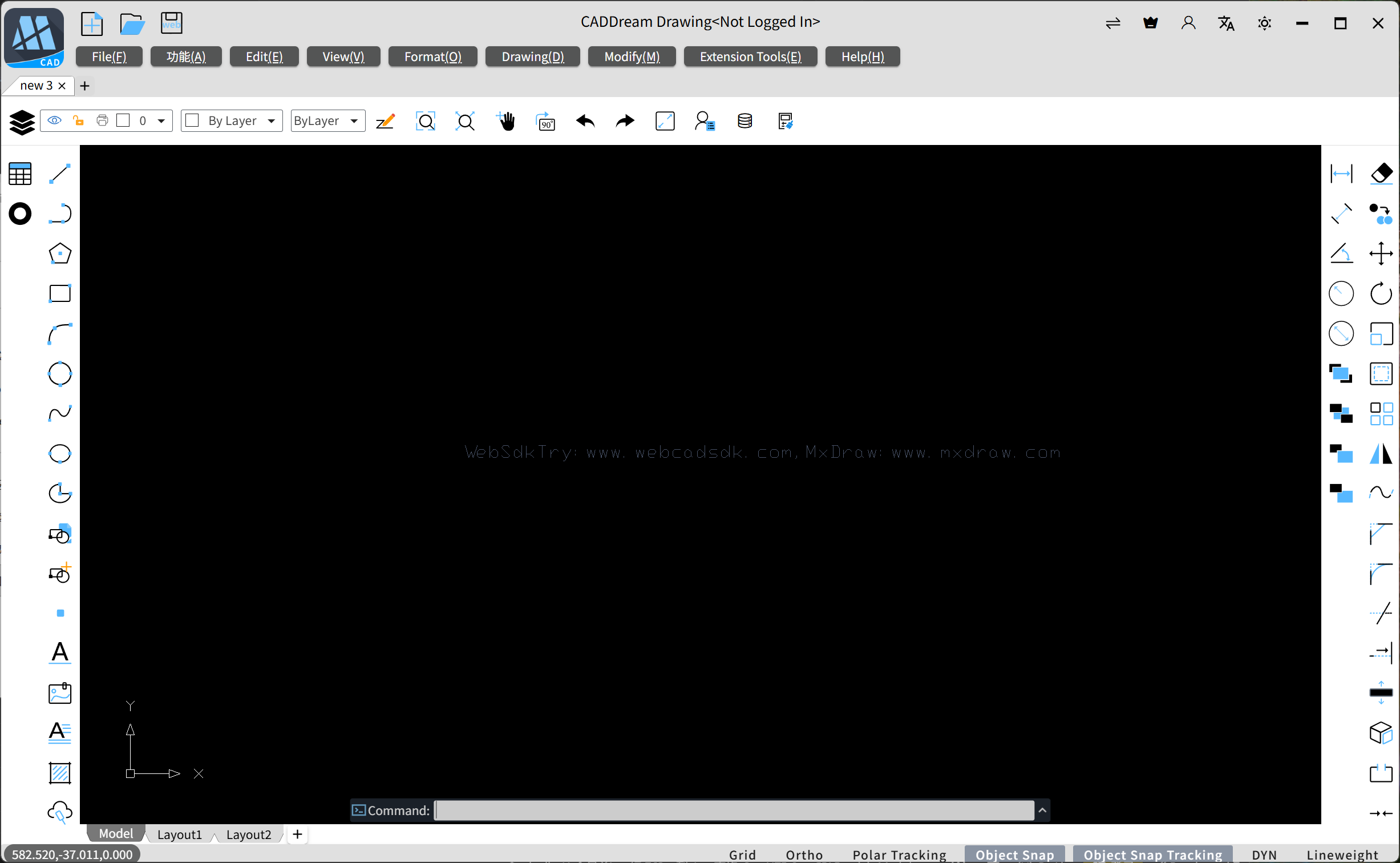
Task: Open the Layer Manager icon
Action: [22, 122]
